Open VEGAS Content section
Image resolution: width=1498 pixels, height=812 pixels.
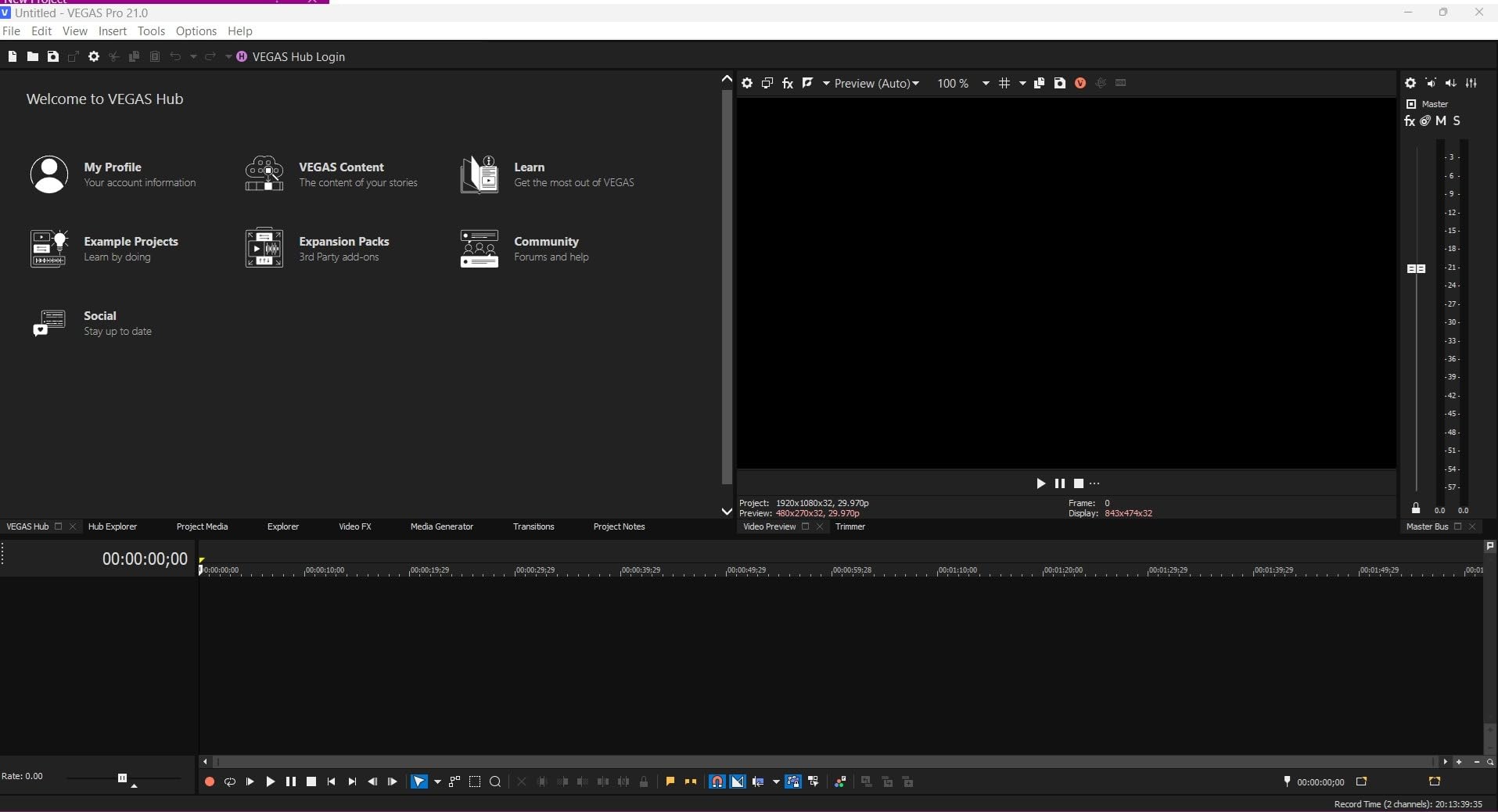coord(332,174)
